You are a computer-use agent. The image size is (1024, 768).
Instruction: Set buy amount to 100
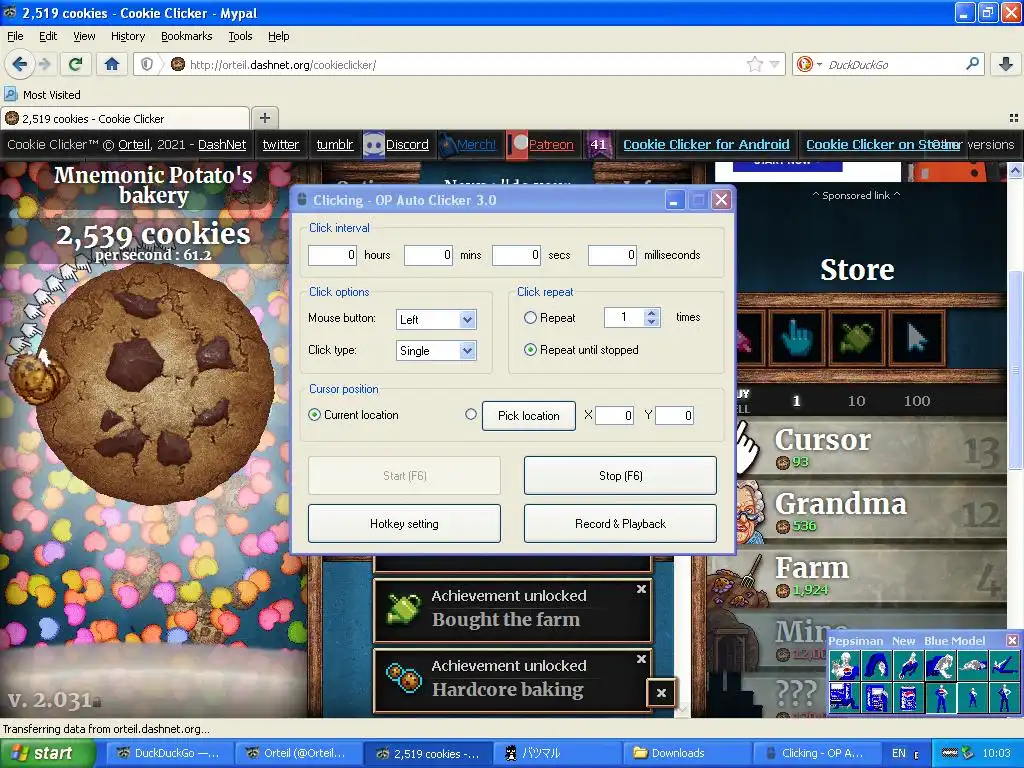pos(917,401)
